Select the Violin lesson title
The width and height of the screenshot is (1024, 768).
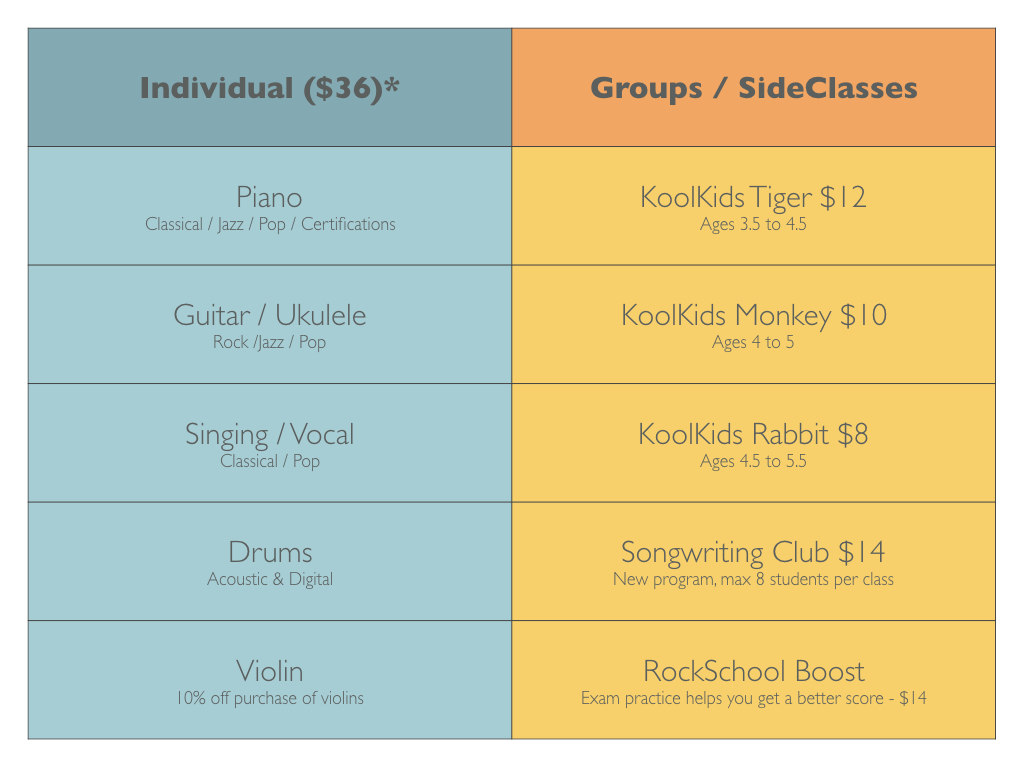pos(270,671)
